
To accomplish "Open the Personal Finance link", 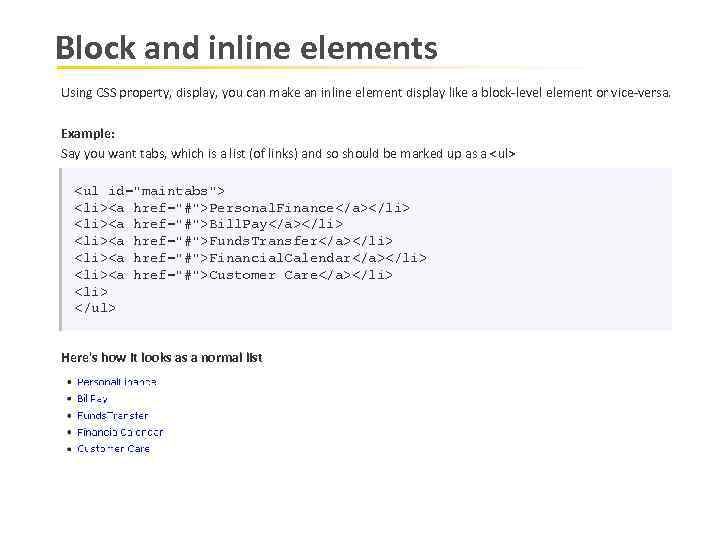I will (x=116, y=382).
